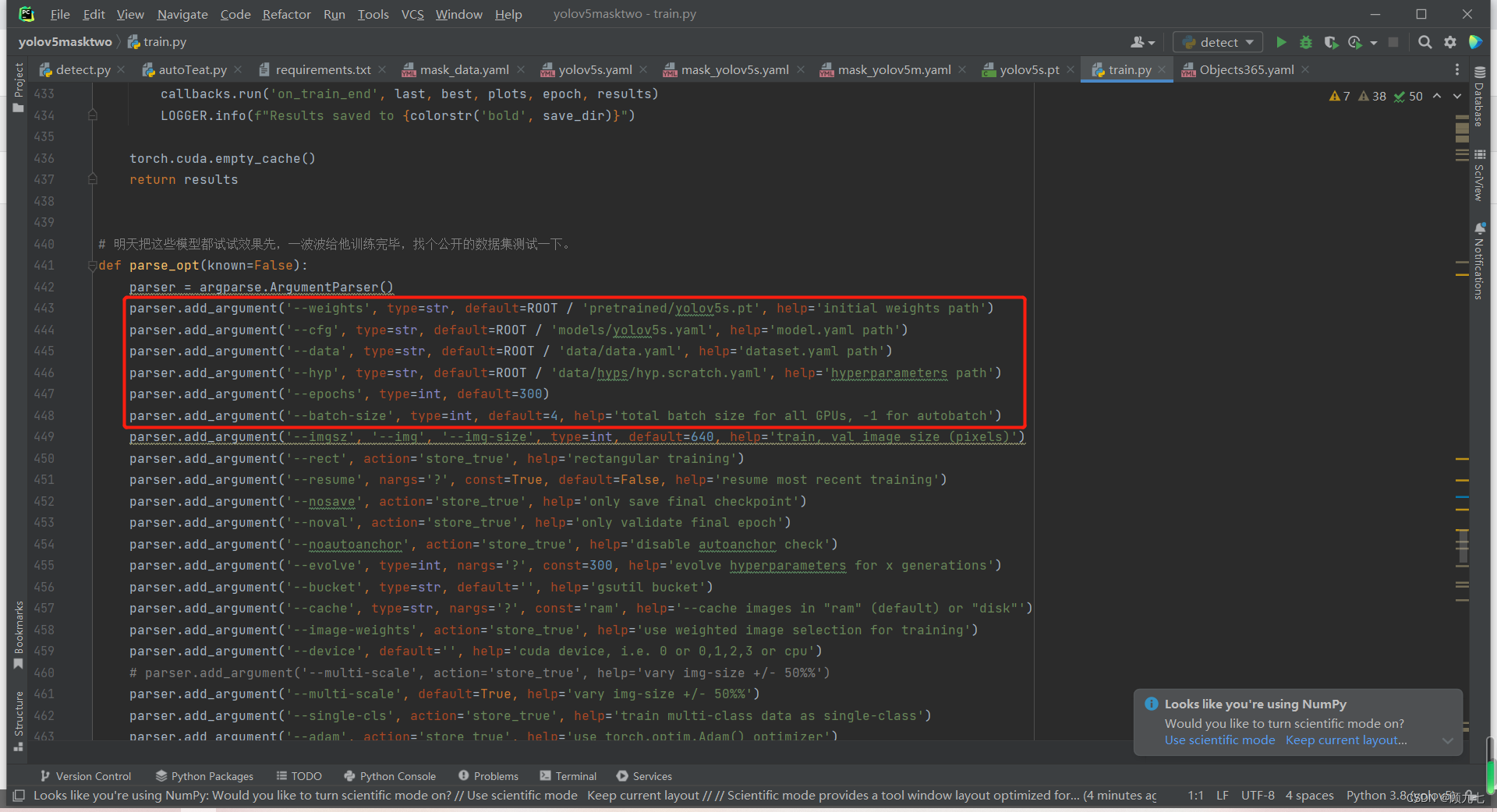The width and height of the screenshot is (1497, 812).
Task: Click Keep current layout link
Action: (x=1347, y=740)
